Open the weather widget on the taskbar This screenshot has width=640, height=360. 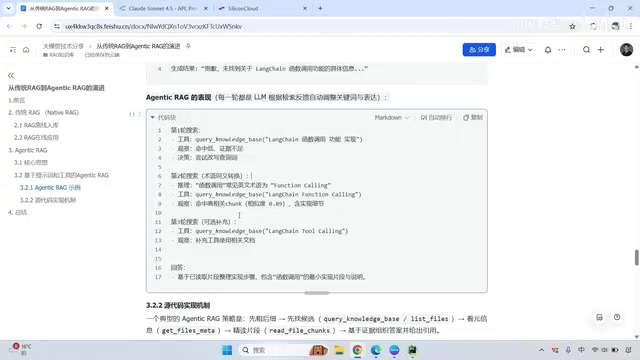pos(20,350)
